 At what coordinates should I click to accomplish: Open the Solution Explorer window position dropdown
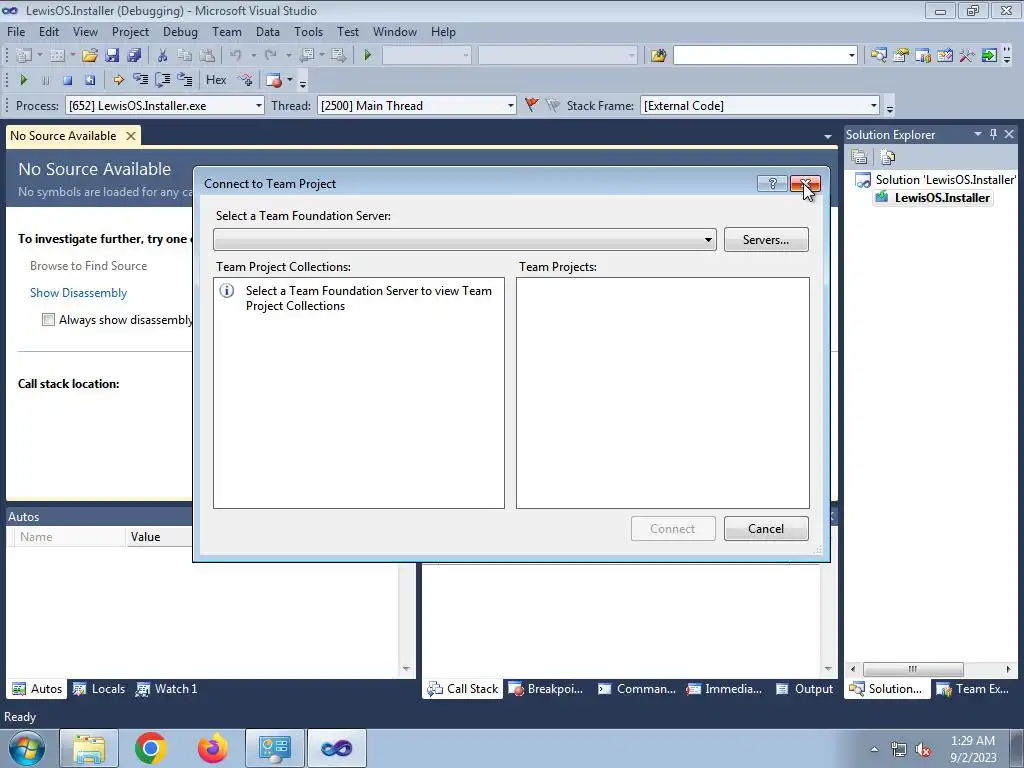tap(978, 134)
